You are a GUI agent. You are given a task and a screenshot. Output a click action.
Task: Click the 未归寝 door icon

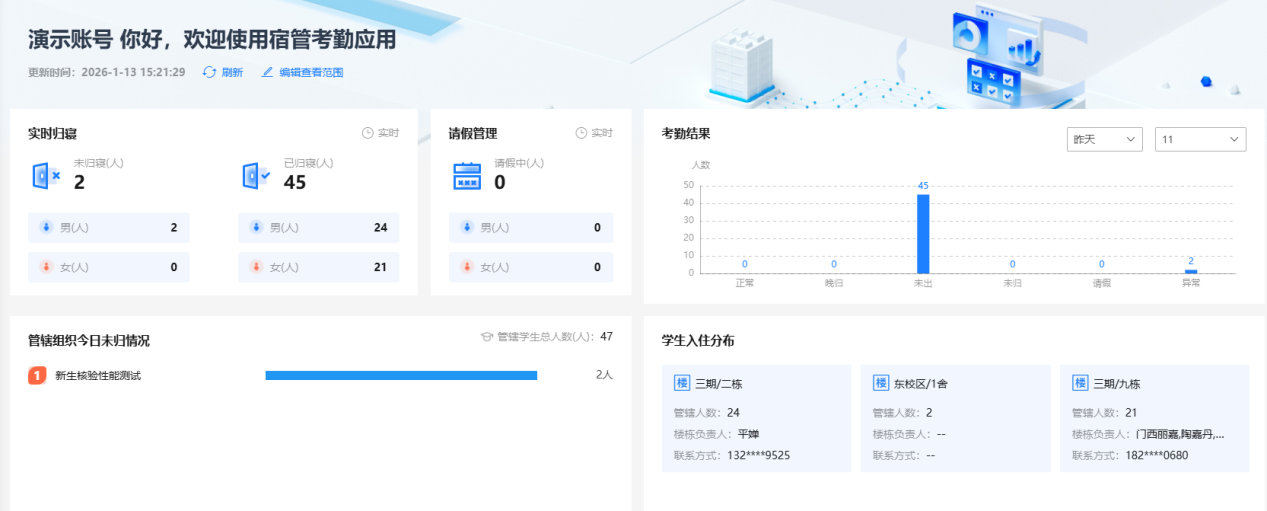pos(46,177)
